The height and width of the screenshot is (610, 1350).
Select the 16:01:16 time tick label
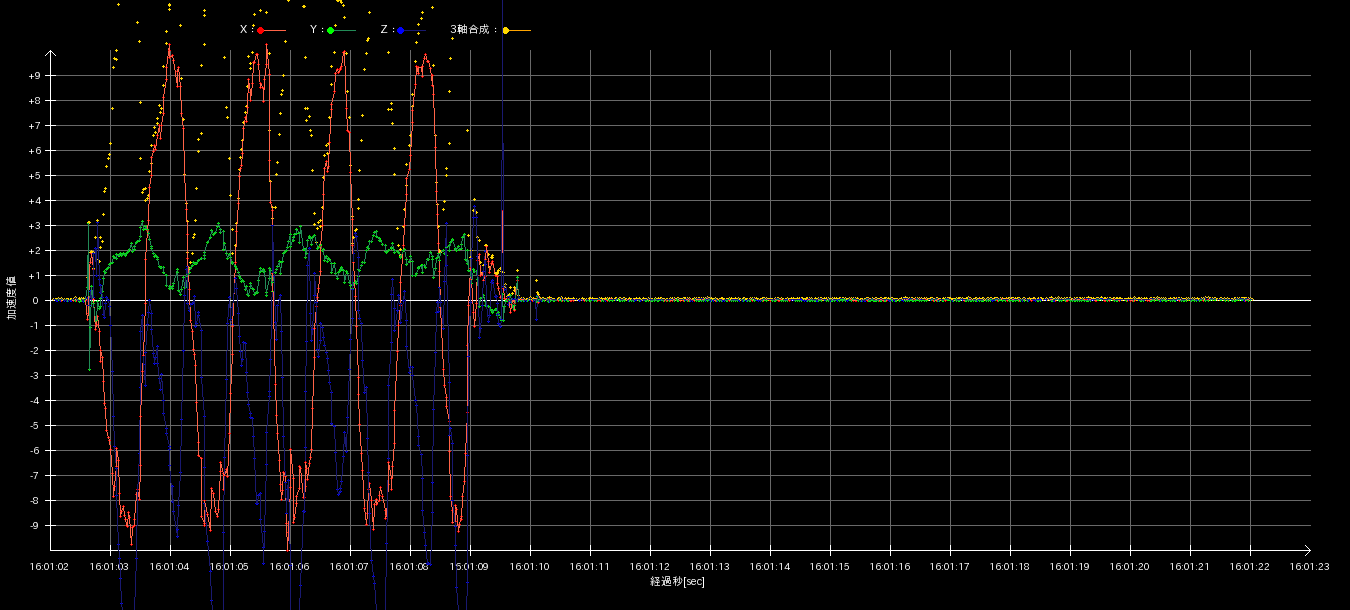pyautogui.click(x=890, y=566)
